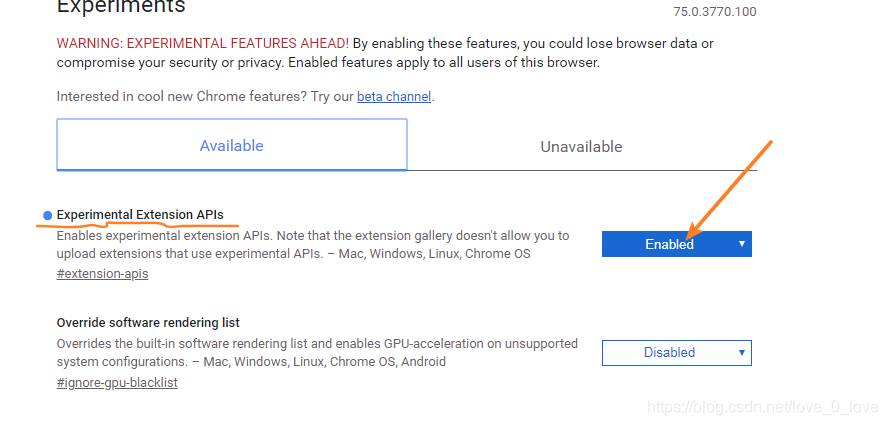888x425 pixels.
Task: Click the Disabled dropdown's arrow
Action: (741, 352)
